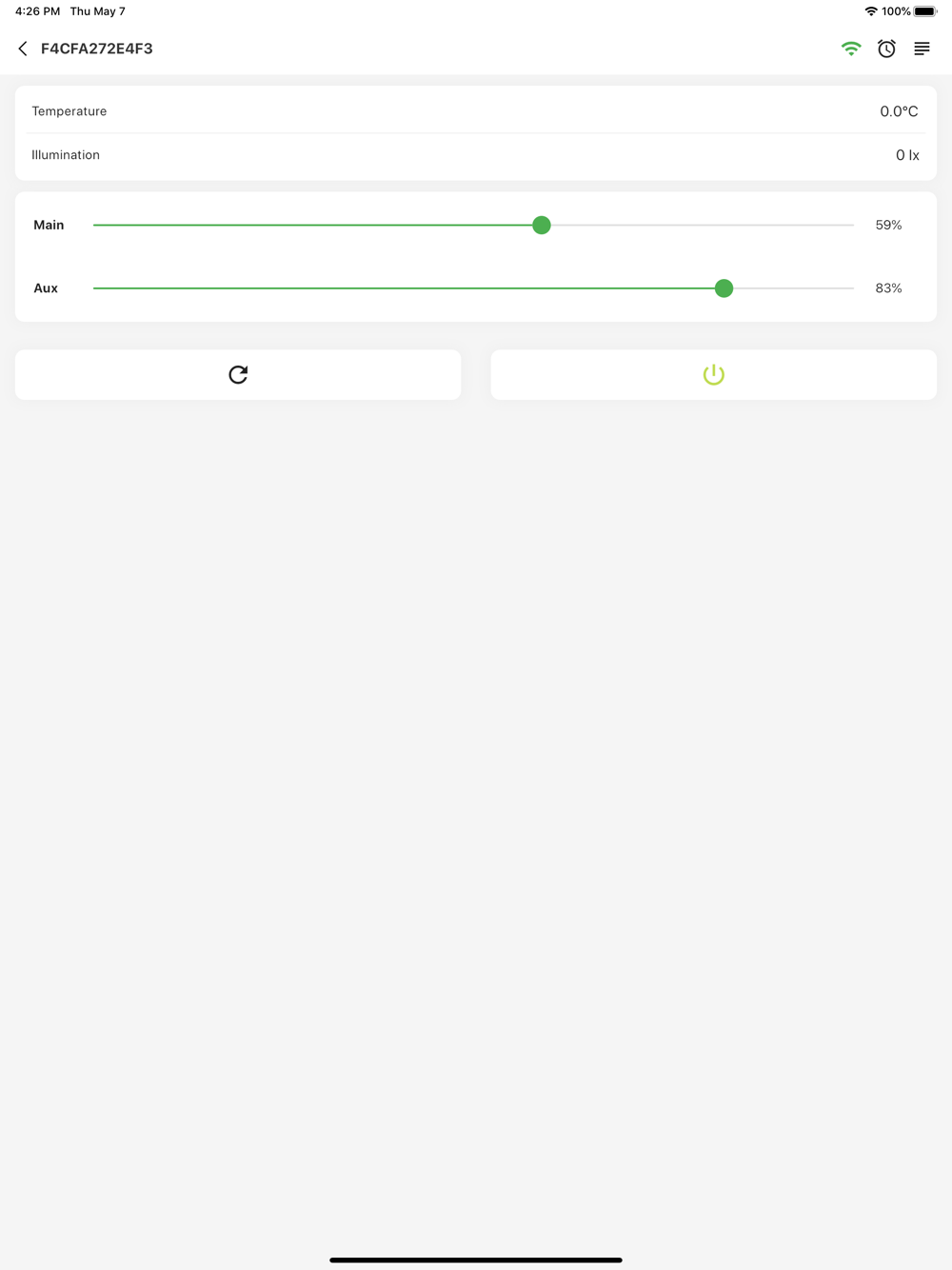This screenshot has width=952, height=1270.
Task: Tap the Illumination label
Action: [x=66, y=155]
